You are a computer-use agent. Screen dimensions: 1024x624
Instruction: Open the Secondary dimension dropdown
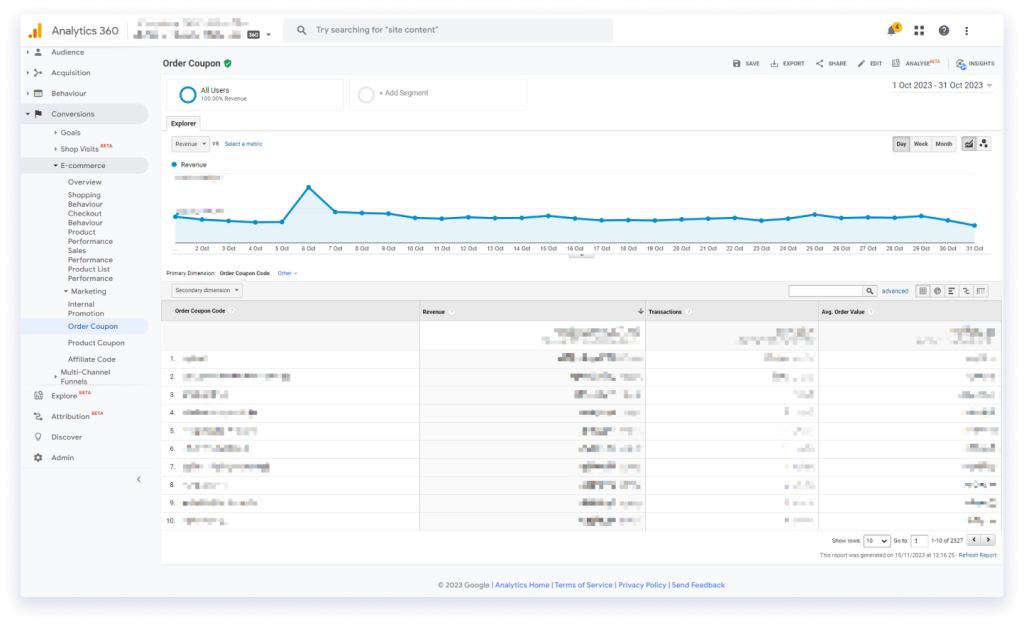coord(206,289)
